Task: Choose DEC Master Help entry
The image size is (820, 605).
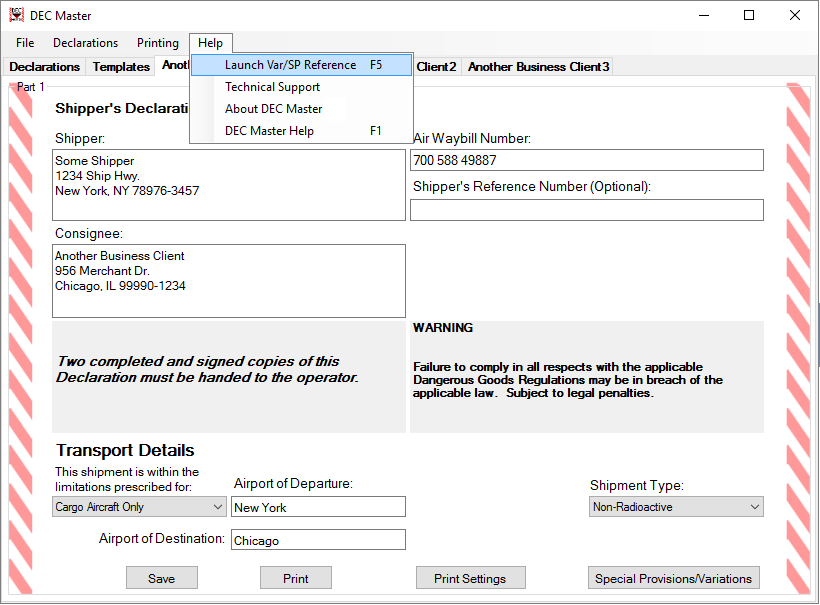Action: coord(302,131)
